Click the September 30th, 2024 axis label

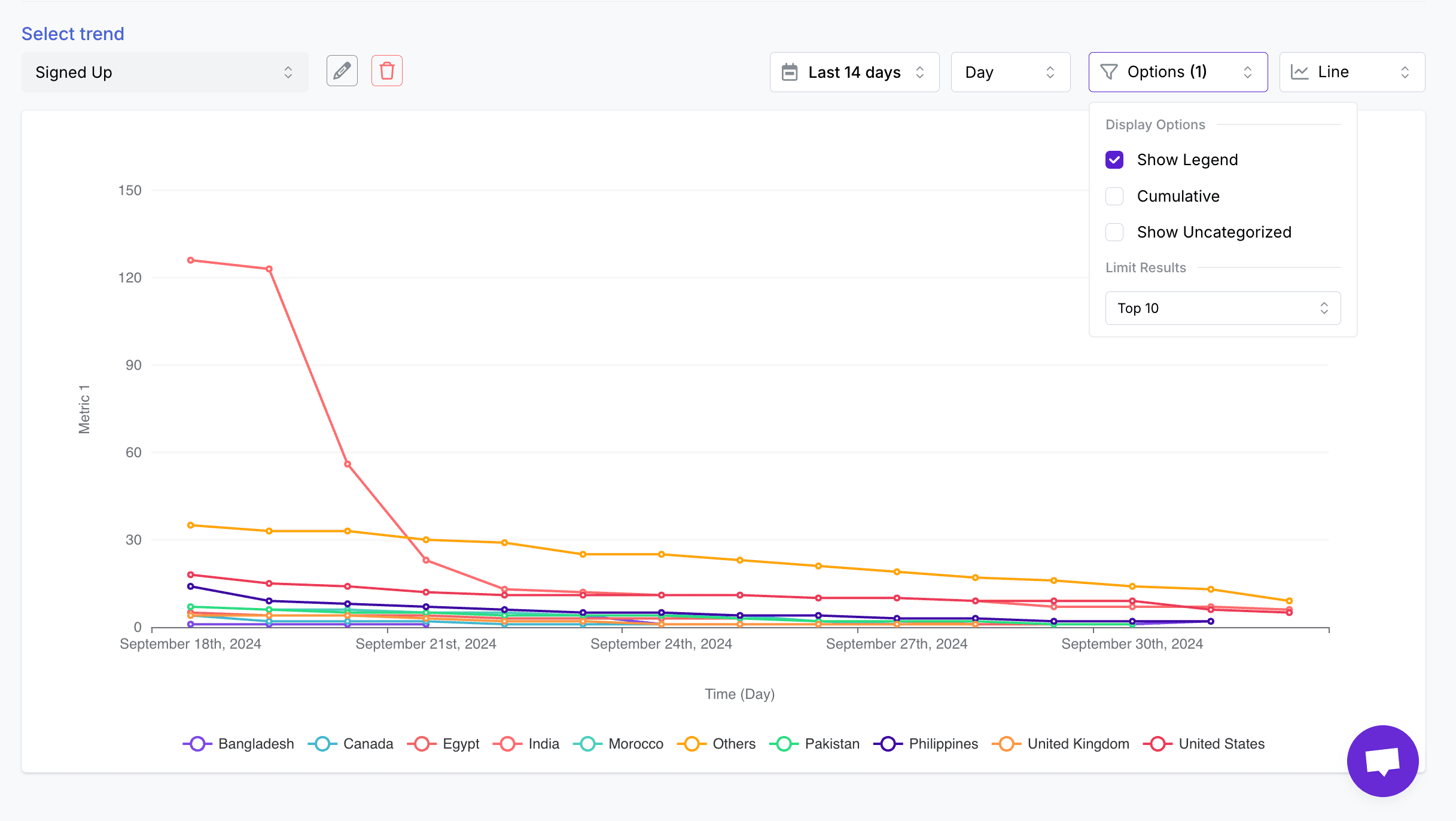point(1132,644)
